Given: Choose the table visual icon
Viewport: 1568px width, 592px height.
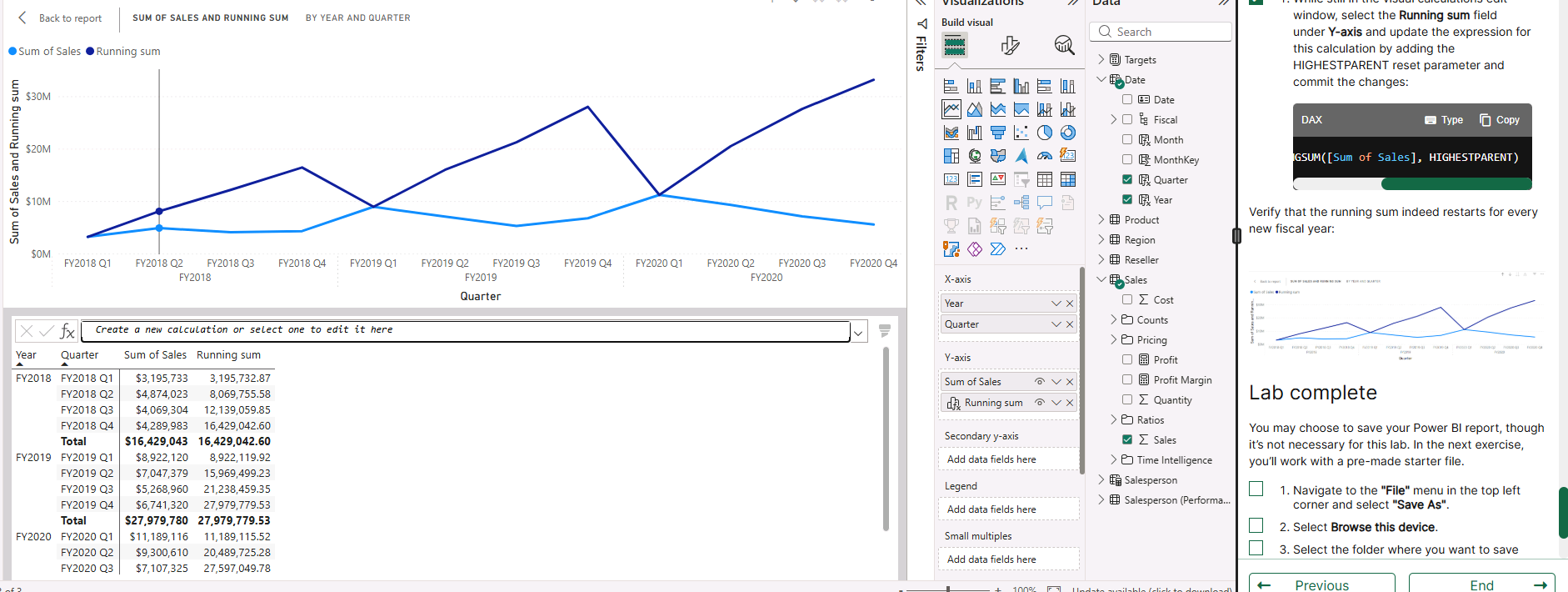Looking at the screenshot, I should [x=1044, y=179].
